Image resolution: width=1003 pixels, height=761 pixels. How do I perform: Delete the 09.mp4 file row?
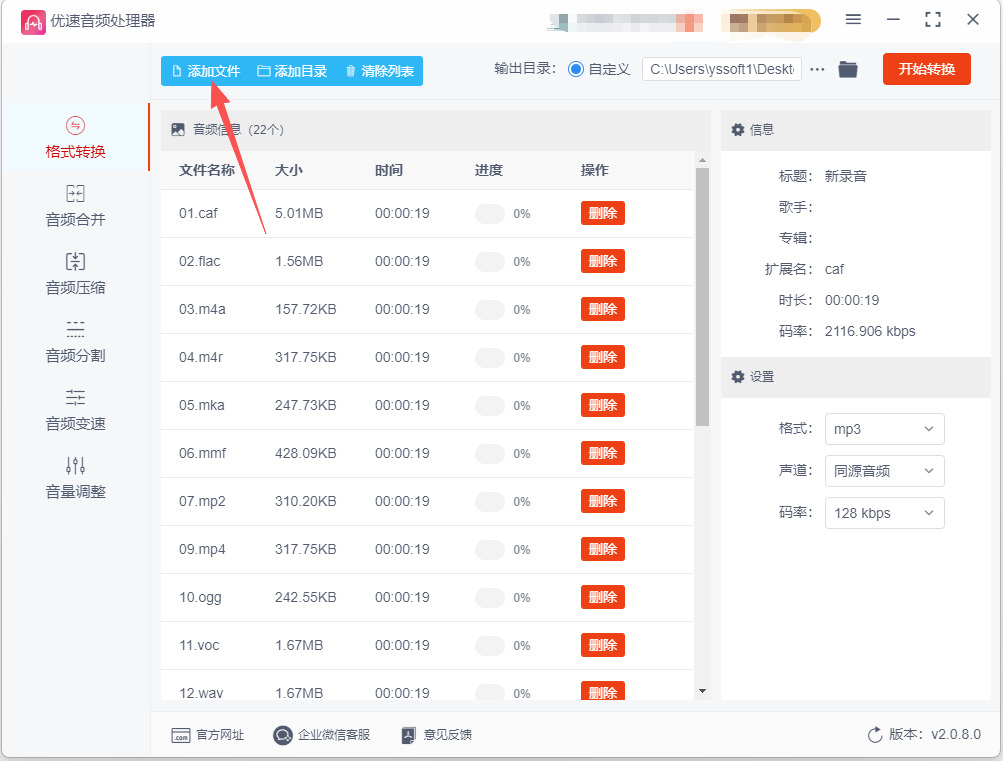(603, 549)
